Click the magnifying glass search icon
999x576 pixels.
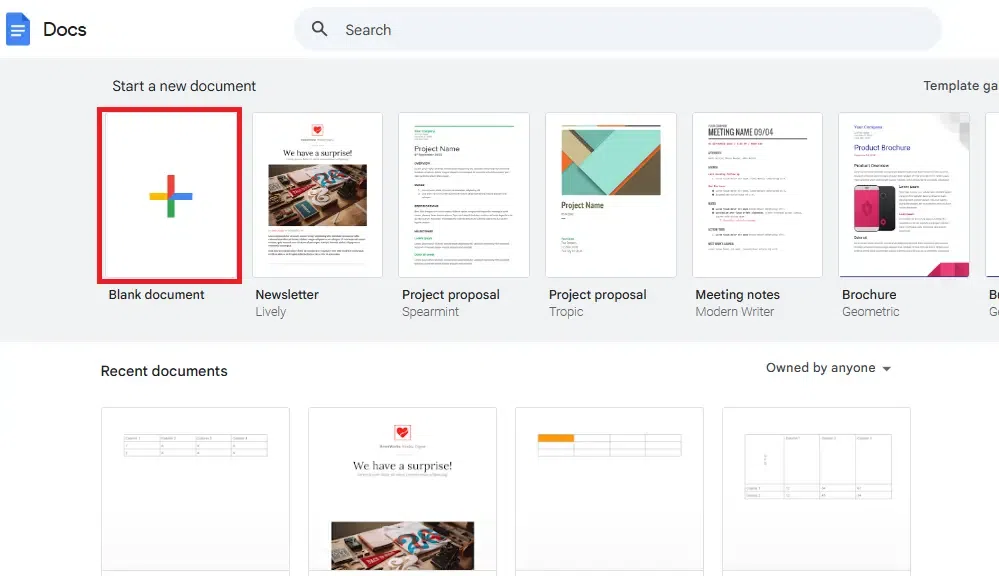click(319, 29)
